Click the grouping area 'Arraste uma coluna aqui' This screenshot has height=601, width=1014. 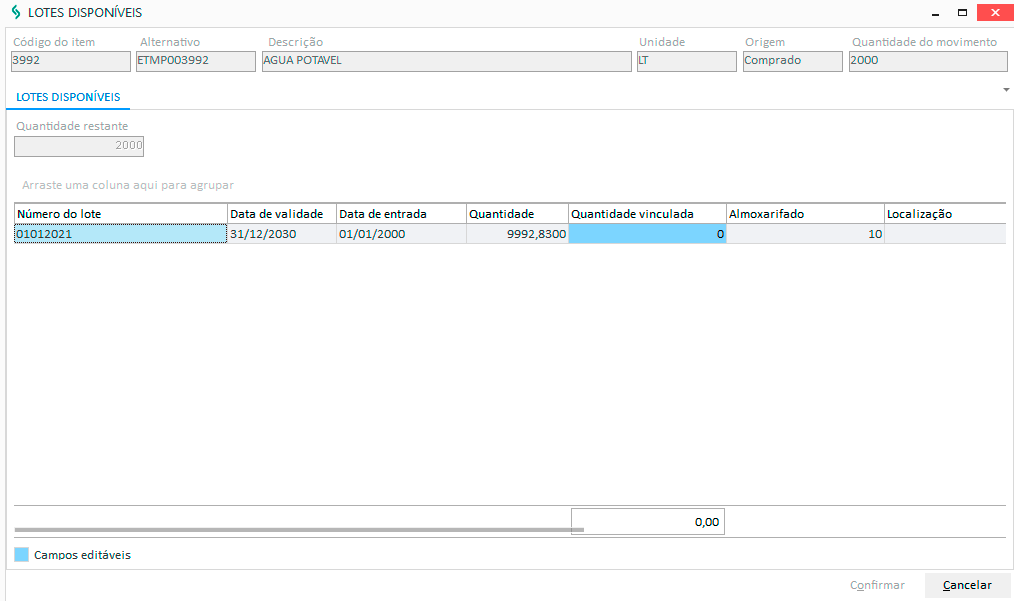(x=128, y=185)
